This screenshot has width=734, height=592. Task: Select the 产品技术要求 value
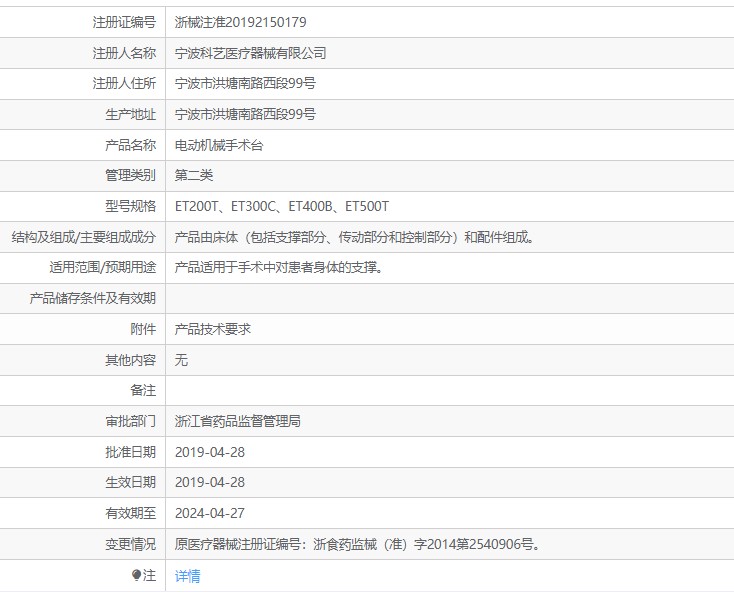pos(213,329)
